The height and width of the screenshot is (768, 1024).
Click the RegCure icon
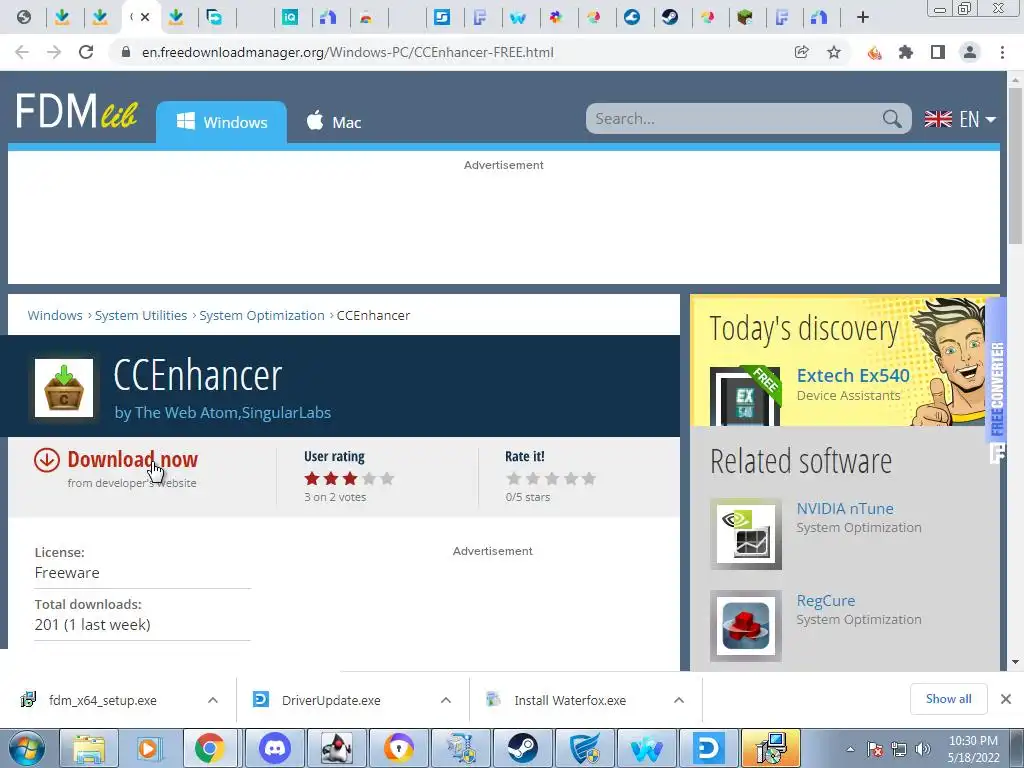[746, 626]
